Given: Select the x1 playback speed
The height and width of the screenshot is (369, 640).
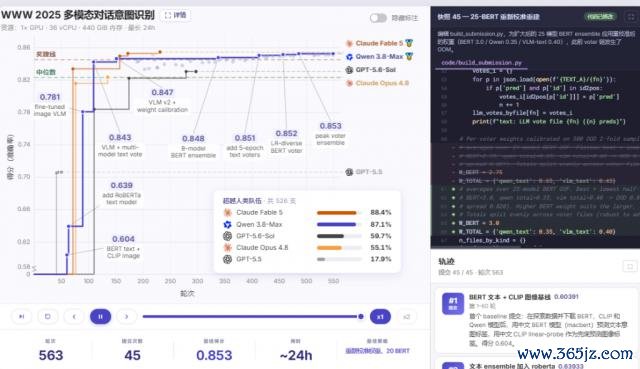Looking at the screenshot, I should click(x=380, y=317).
